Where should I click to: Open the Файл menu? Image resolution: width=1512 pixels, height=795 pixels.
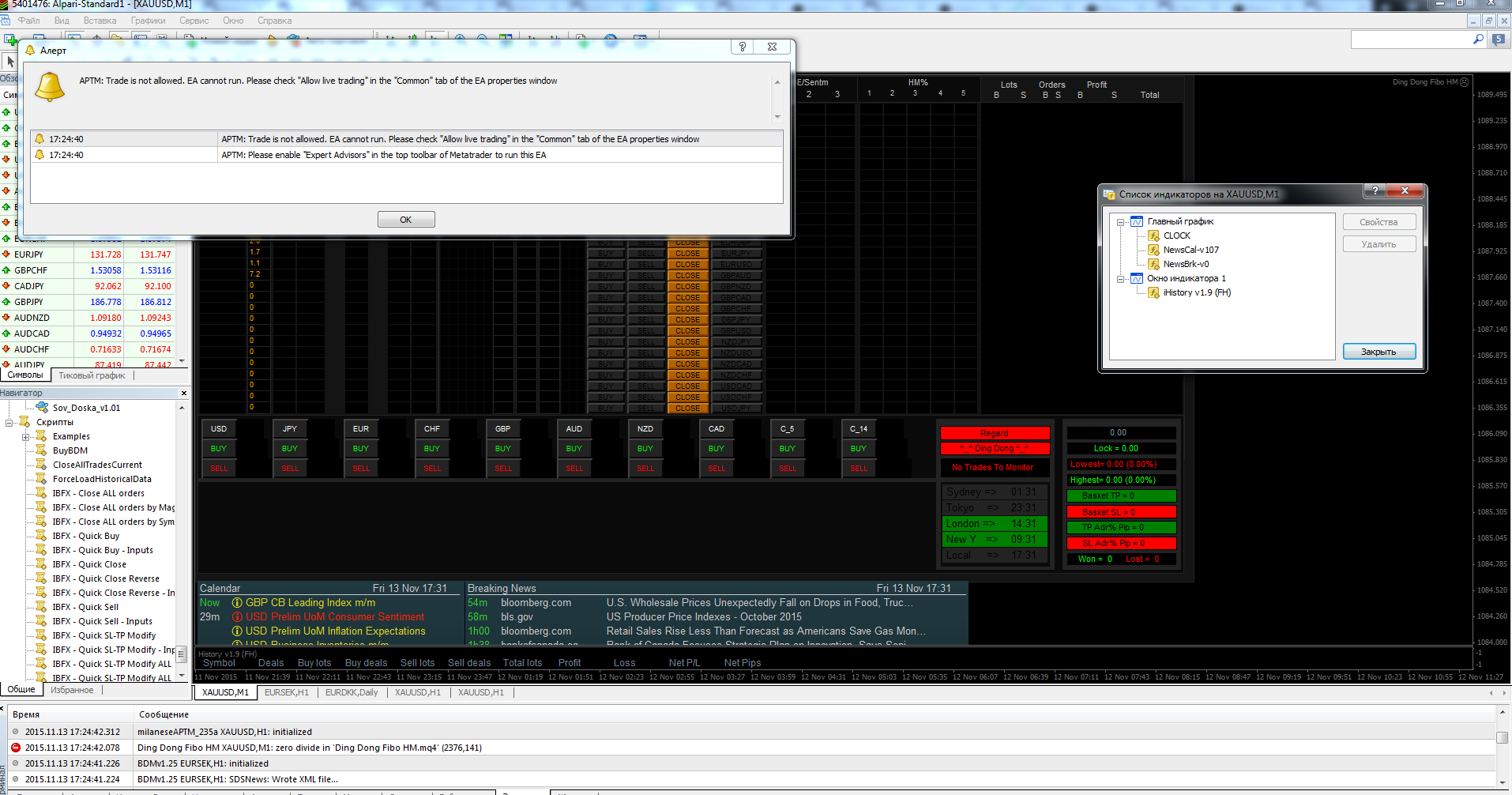[28, 21]
